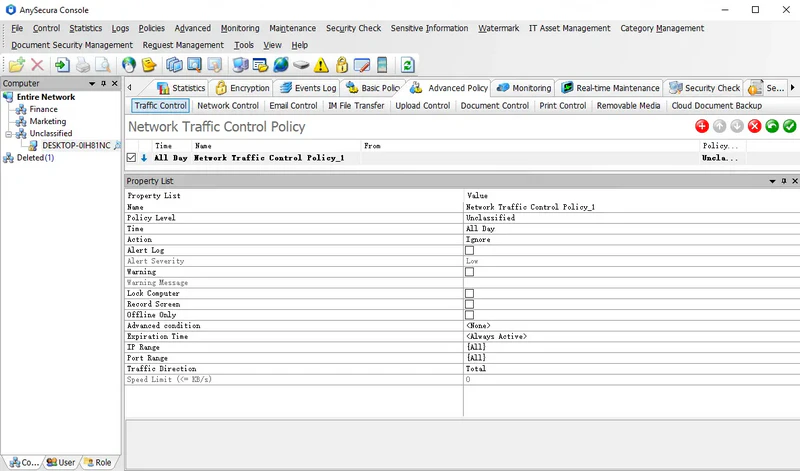Open the Traffic Direction value Total field

click(x=632, y=368)
